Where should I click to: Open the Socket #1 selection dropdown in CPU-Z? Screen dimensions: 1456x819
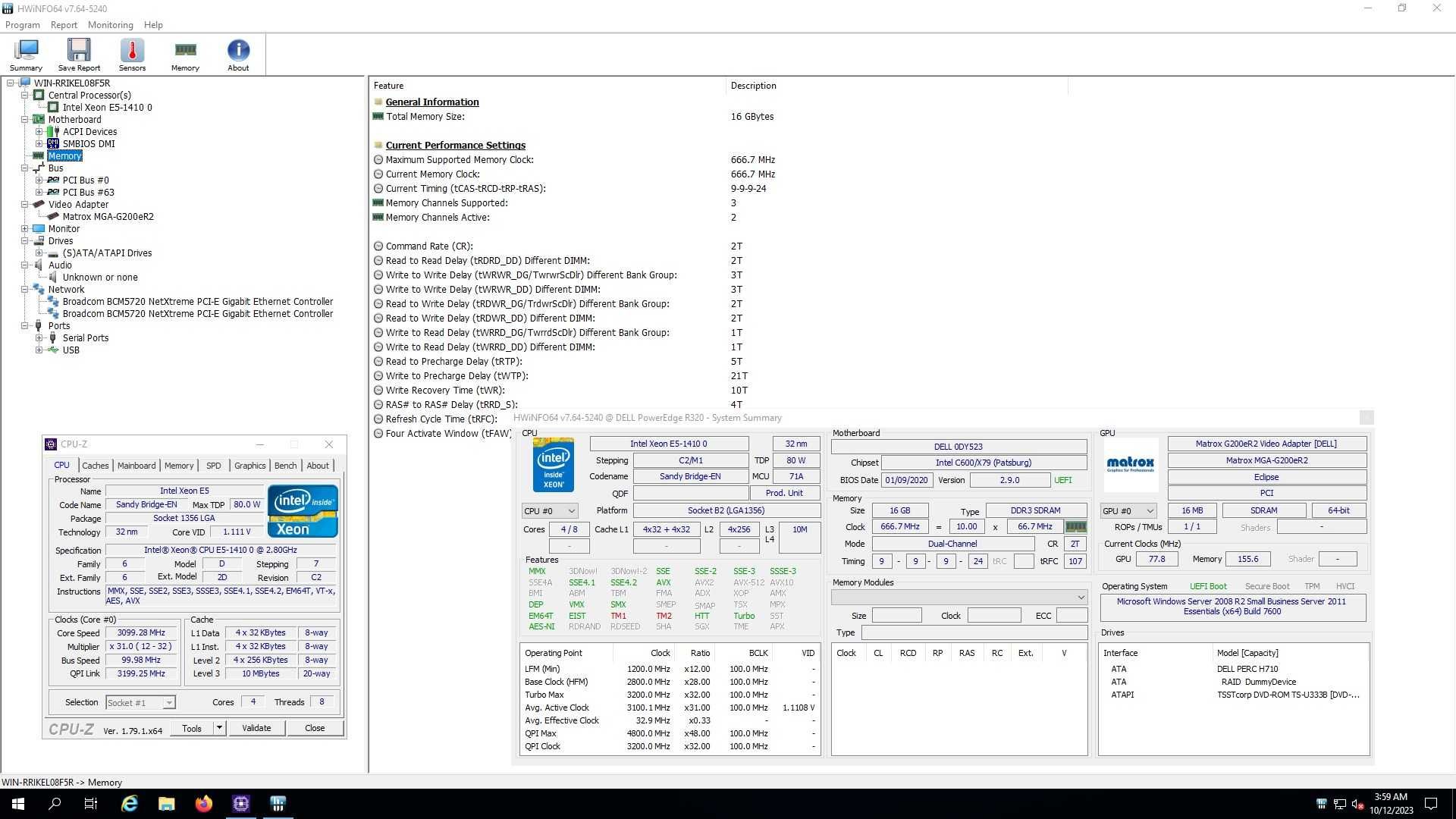tap(141, 703)
